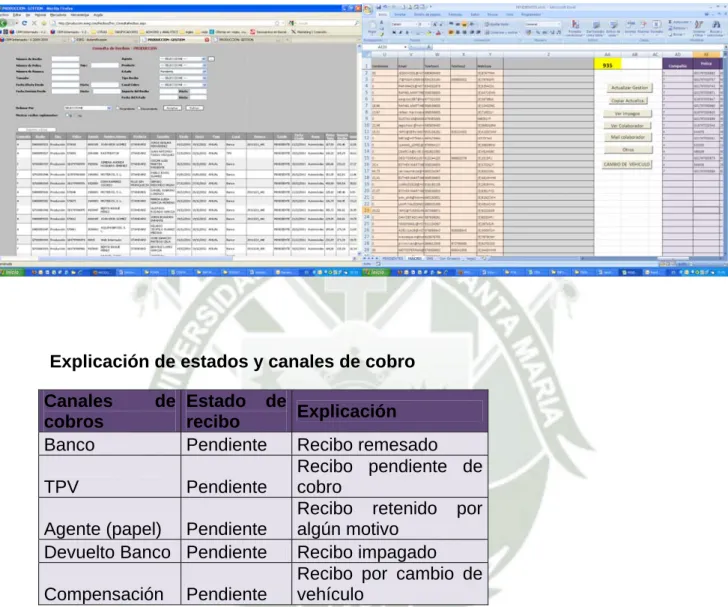This screenshot has height=607, width=728.
Task: Toggle Italic in Excel ribbon
Action: click(400, 33)
